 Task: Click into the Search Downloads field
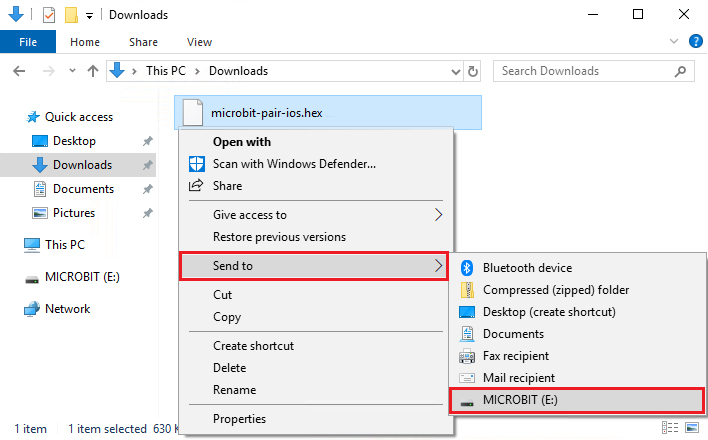582,71
